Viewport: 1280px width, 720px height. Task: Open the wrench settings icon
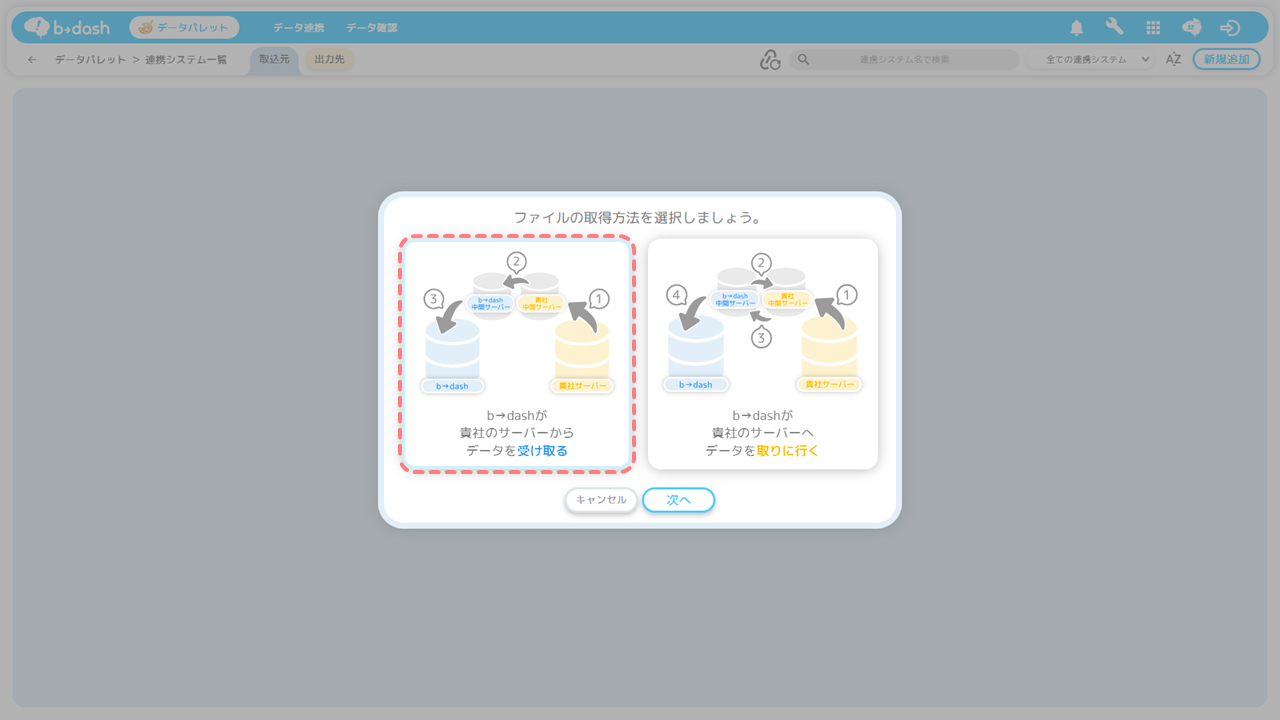coord(1114,28)
